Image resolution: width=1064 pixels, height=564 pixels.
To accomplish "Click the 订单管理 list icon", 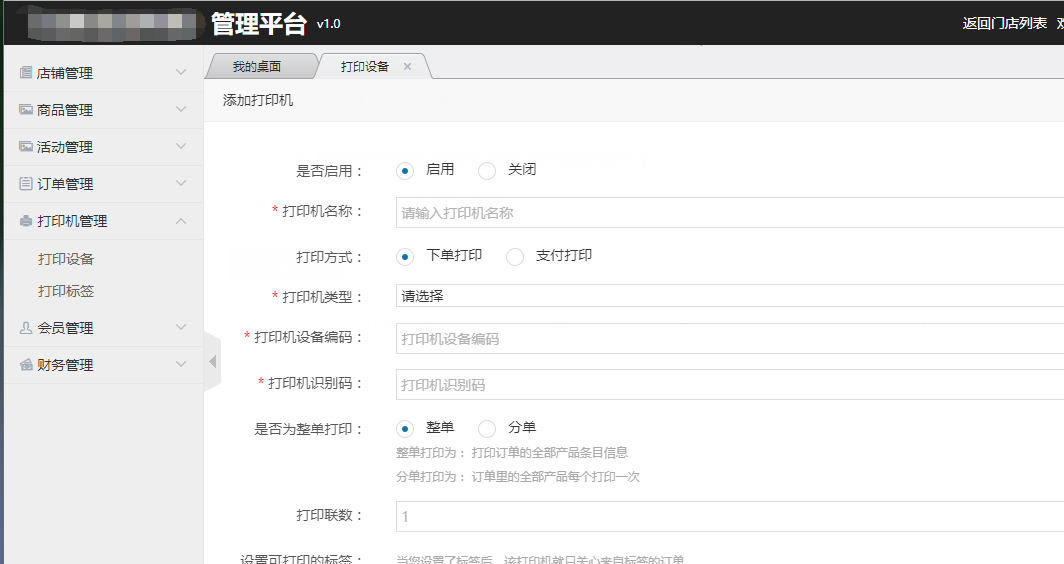I will [26, 183].
